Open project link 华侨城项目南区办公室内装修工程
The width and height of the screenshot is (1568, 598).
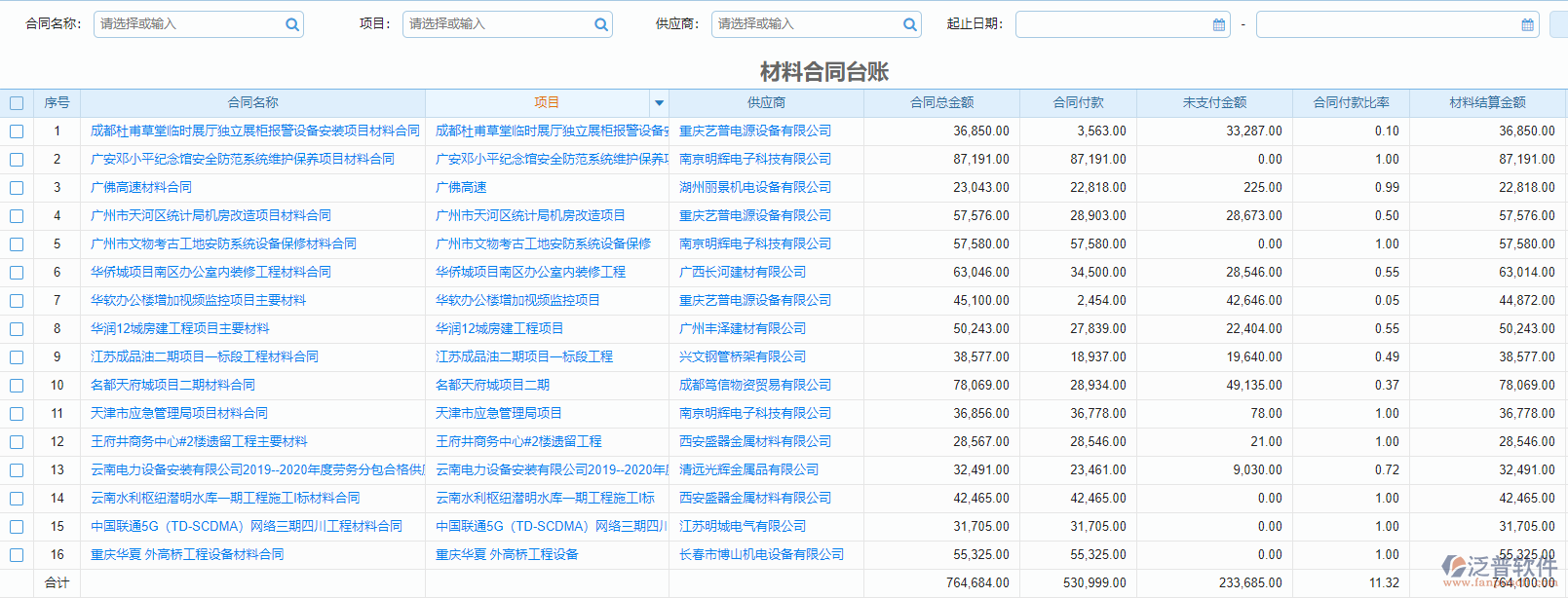[x=530, y=272]
